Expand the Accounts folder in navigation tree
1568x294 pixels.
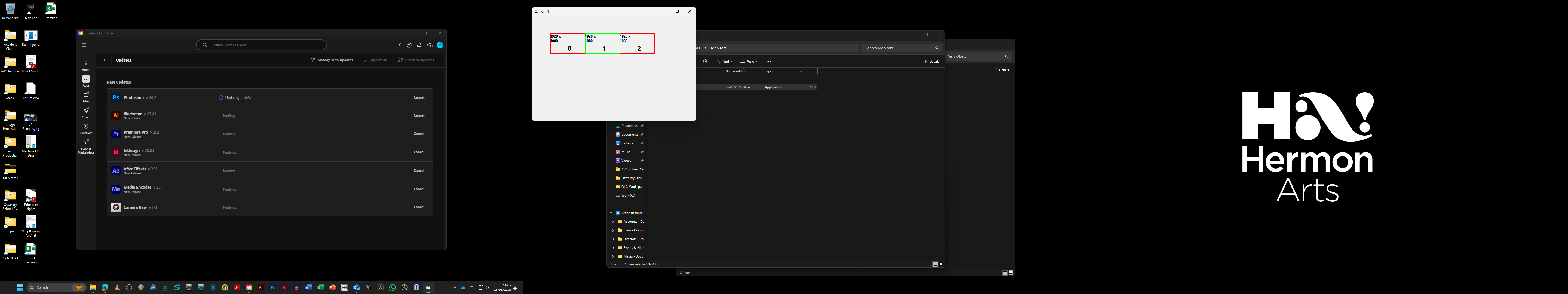pyautogui.click(x=614, y=222)
